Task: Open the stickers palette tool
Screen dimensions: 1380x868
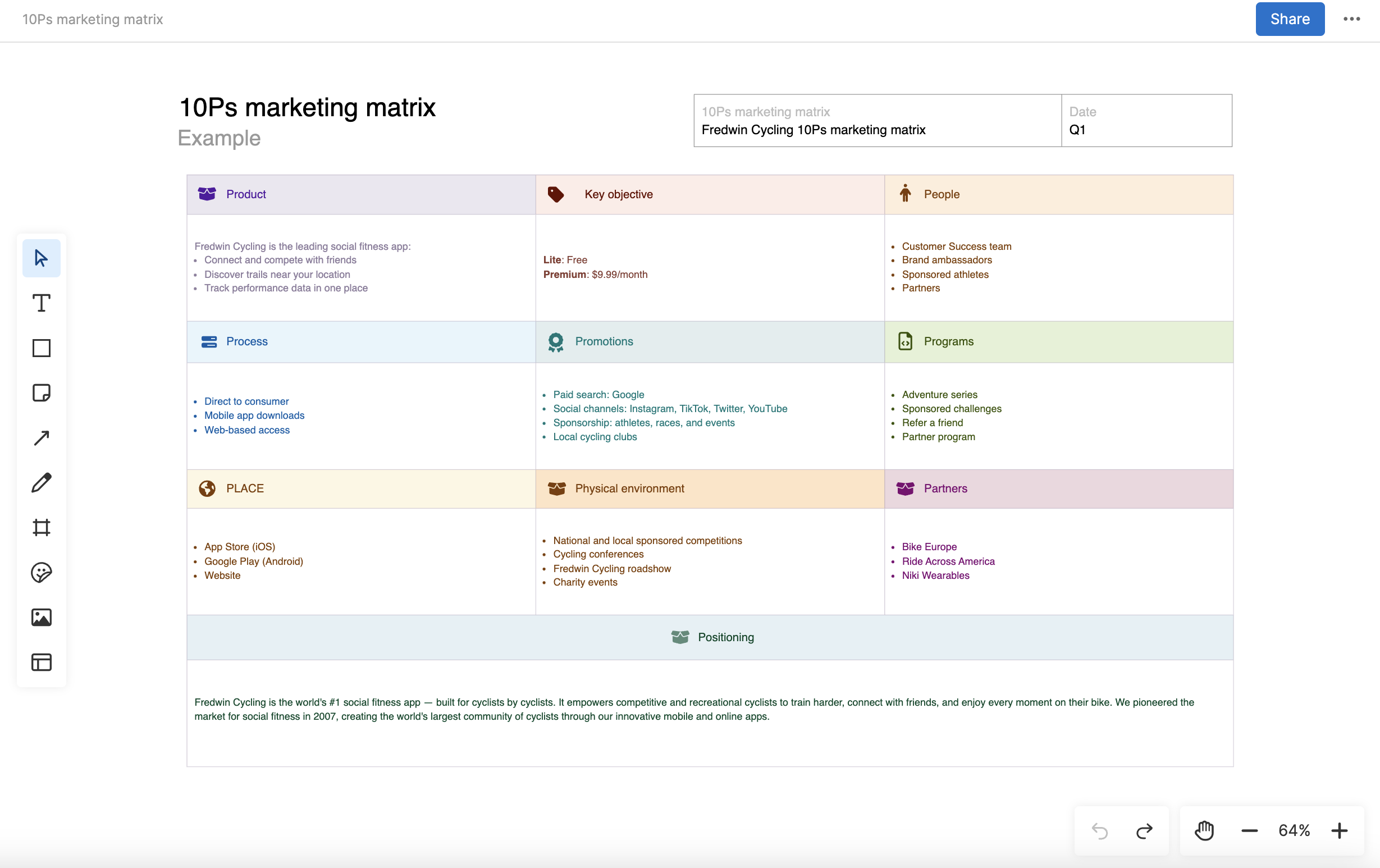Action: tap(41, 572)
